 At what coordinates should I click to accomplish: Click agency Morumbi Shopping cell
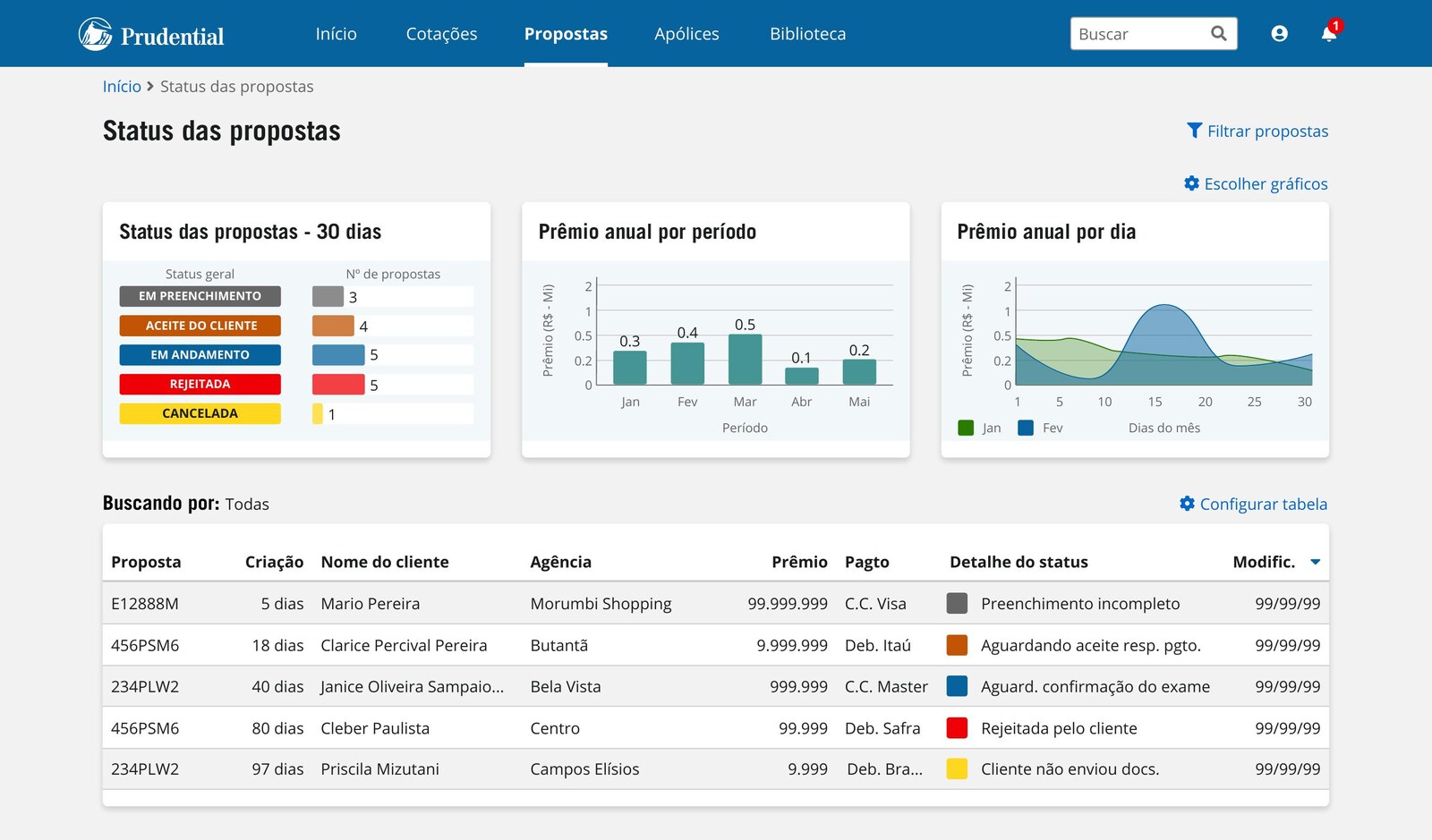coord(601,604)
